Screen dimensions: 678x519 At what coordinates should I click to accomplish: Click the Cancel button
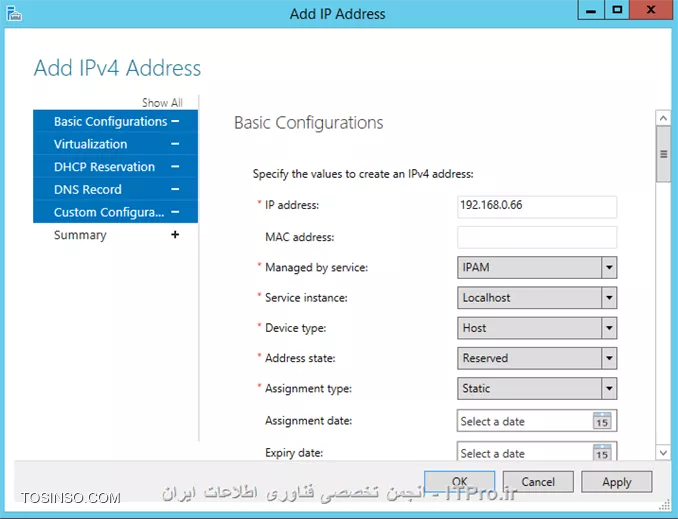pyautogui.click(x=538, y=481)
